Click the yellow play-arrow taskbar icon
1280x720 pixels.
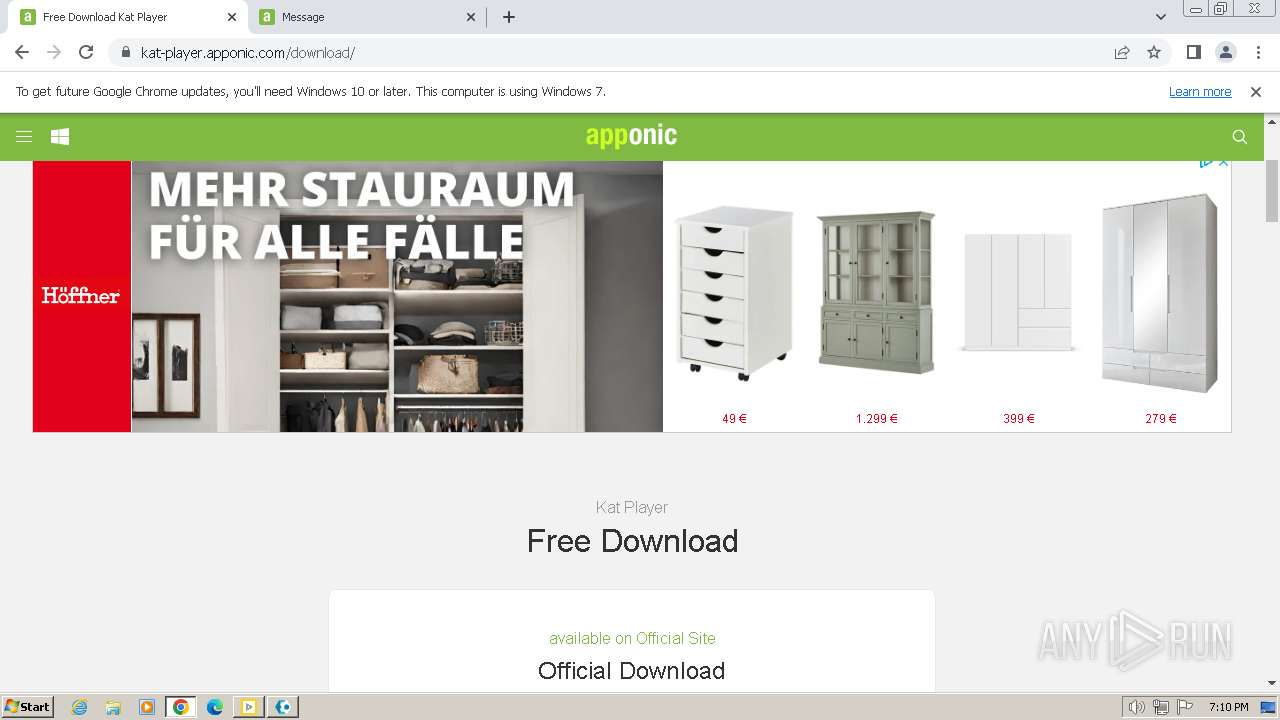coord(249,707)
